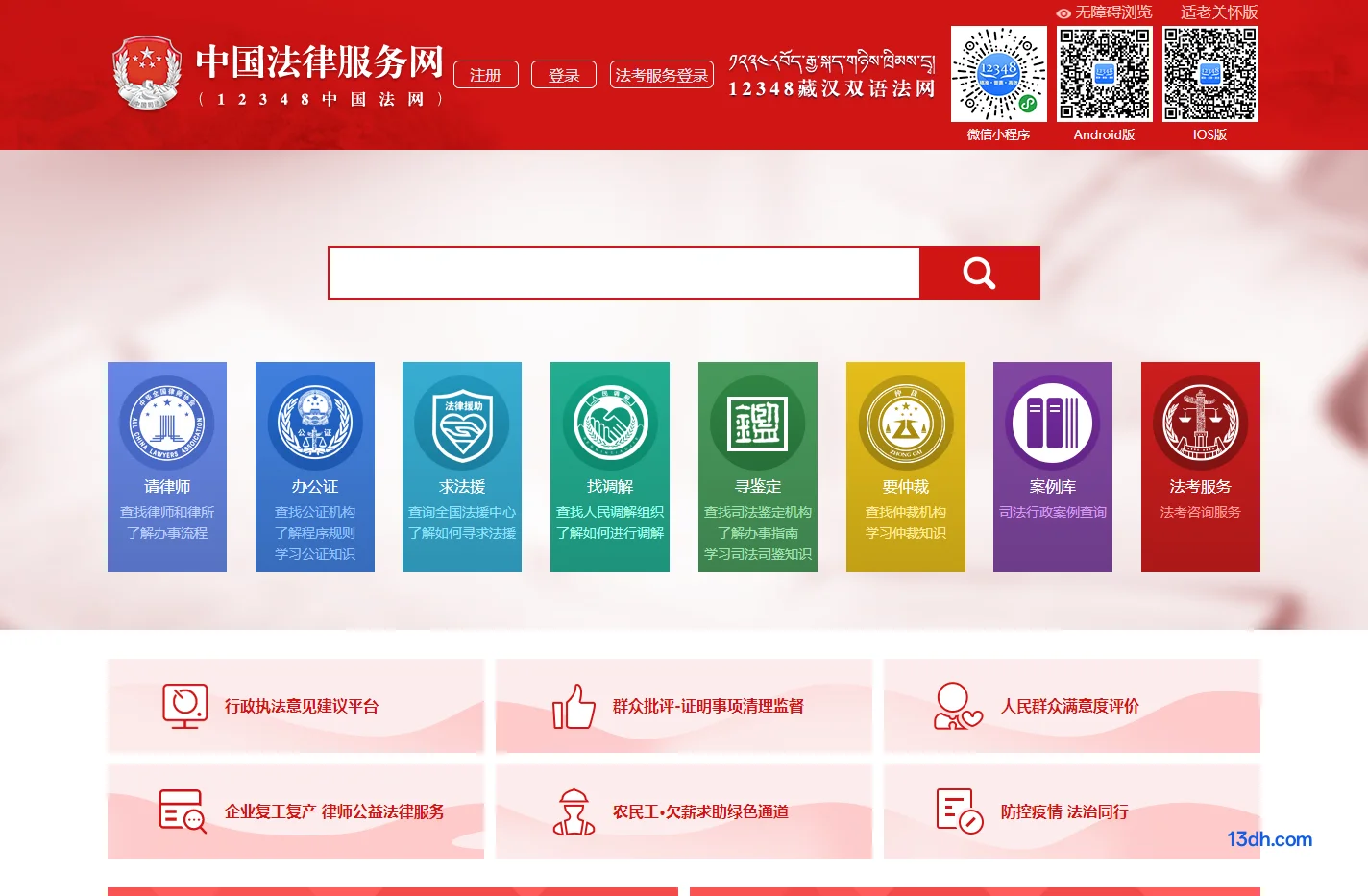Click the 无障碍浏览 accessibility link
Viewport: 1368px width, 896px height.
1113,12
